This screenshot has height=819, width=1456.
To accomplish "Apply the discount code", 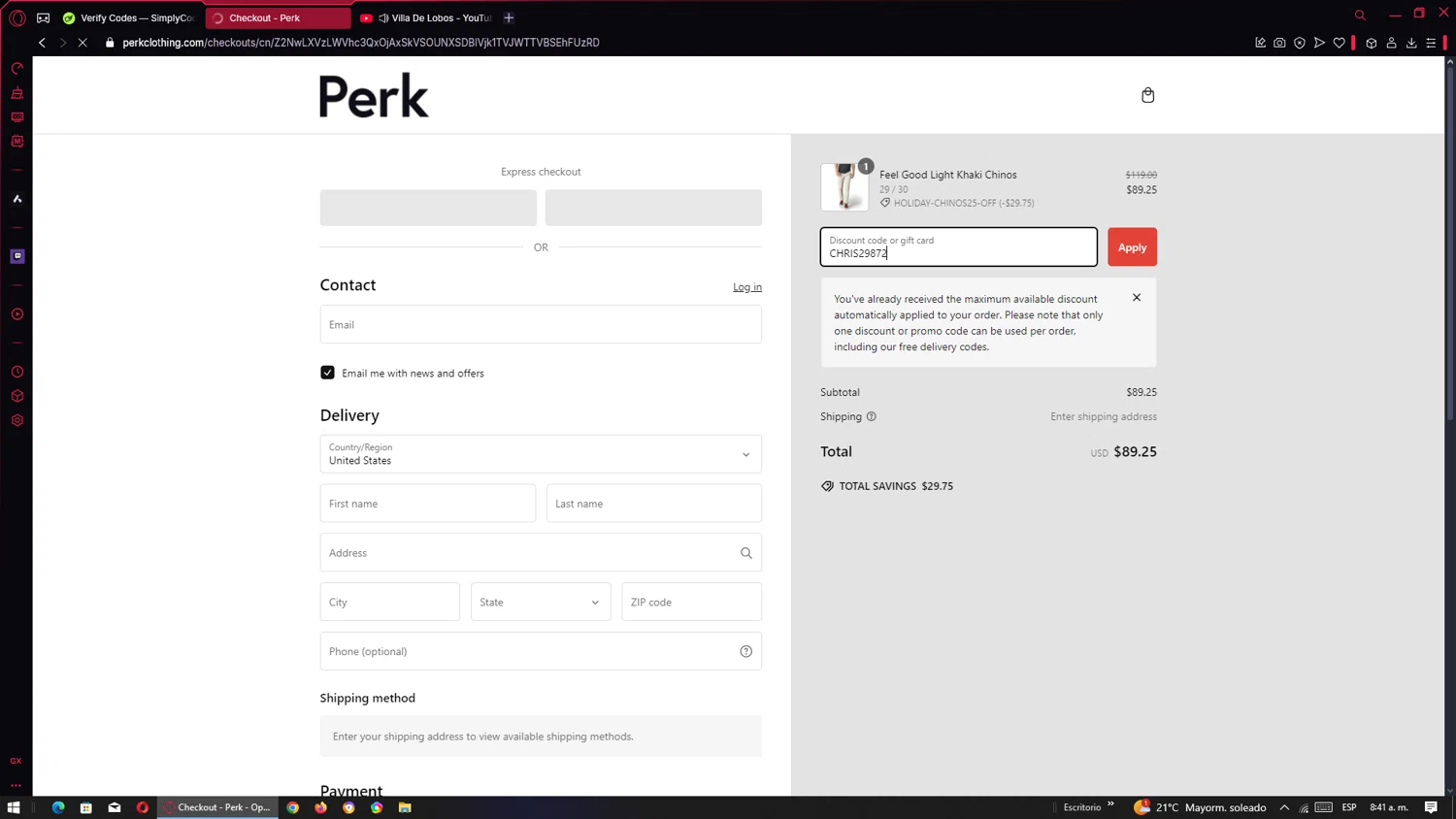I will coord(1132,247).
